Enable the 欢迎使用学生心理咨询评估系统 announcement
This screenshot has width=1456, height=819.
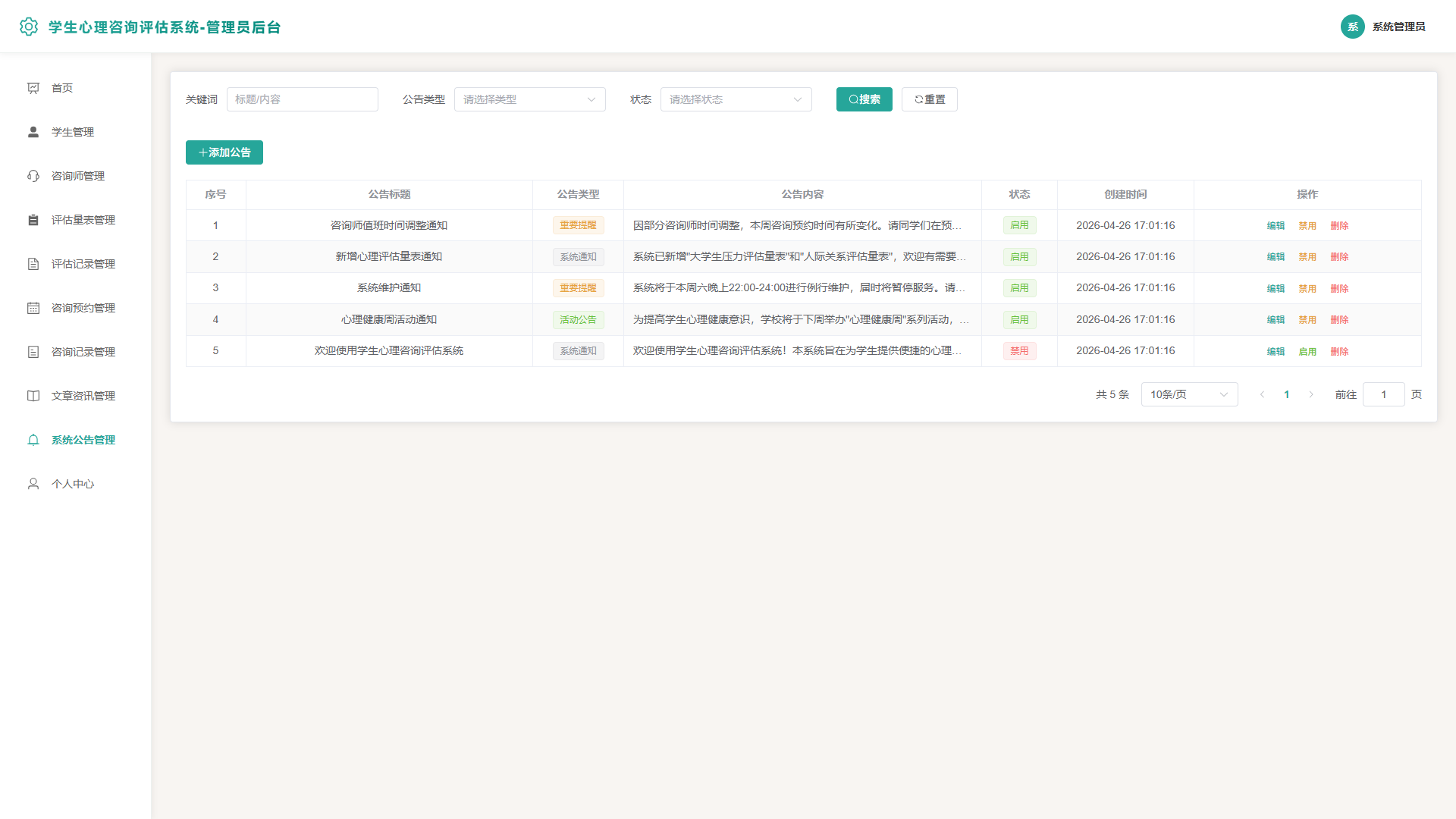coord(1307,352)
